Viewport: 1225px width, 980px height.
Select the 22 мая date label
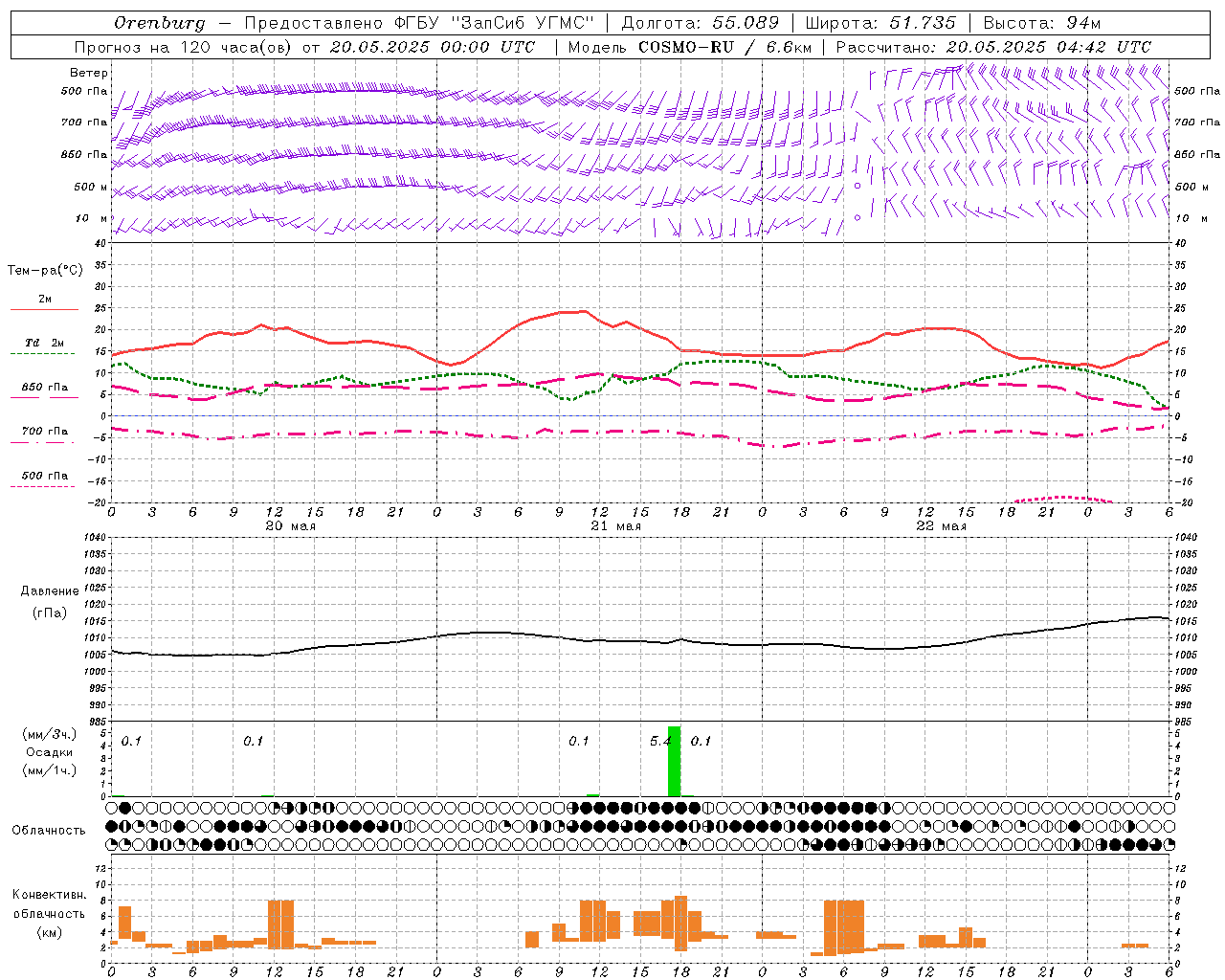coord(941,526)
